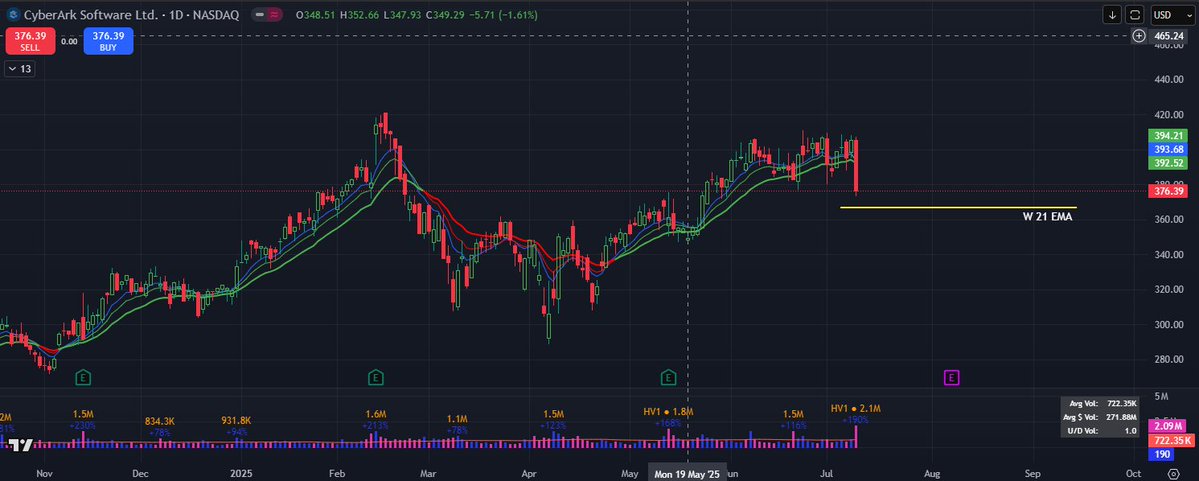Image resolution: width=1199 pixels, height=481 pixels.
Task: Click the 0.00 spread between Sell and Buy
Action: pyautogui.click(x=70, y=41)
